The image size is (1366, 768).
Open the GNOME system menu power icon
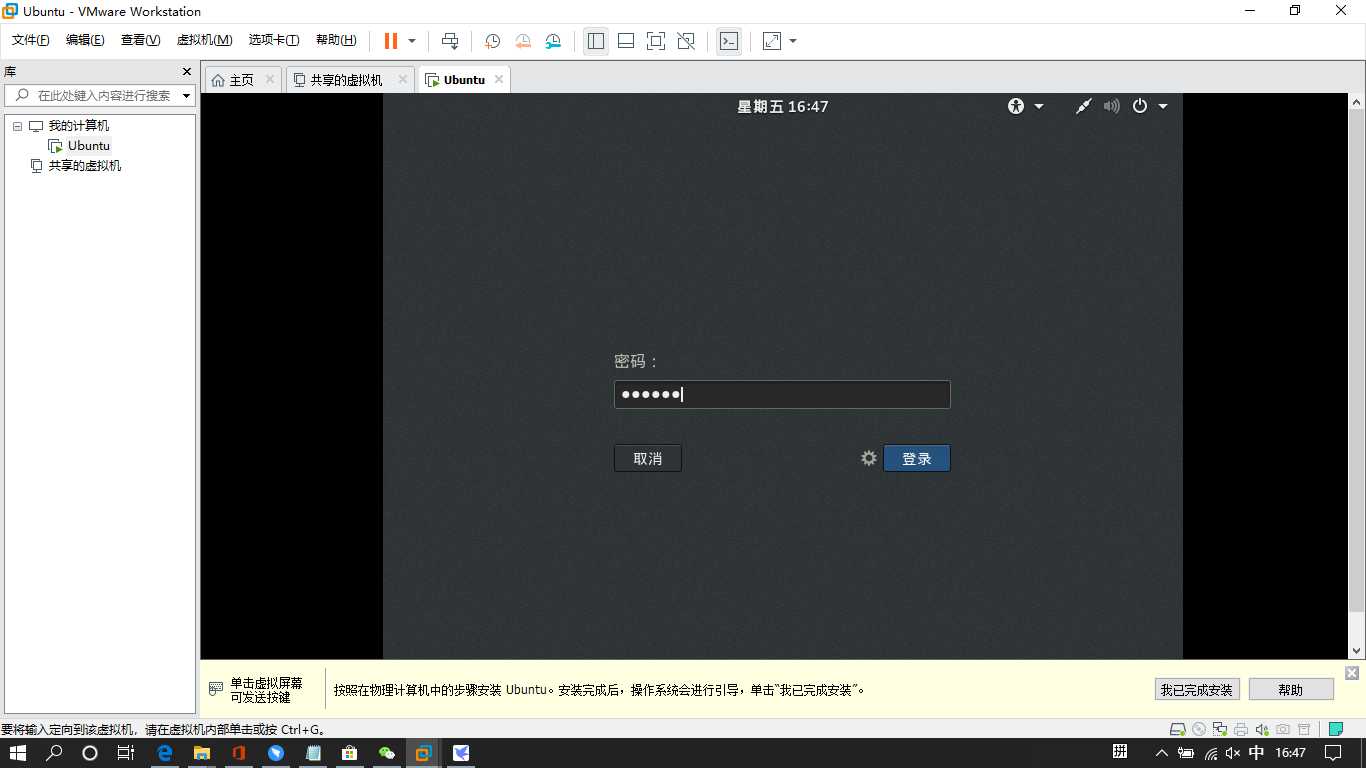tap(1140, 106)
